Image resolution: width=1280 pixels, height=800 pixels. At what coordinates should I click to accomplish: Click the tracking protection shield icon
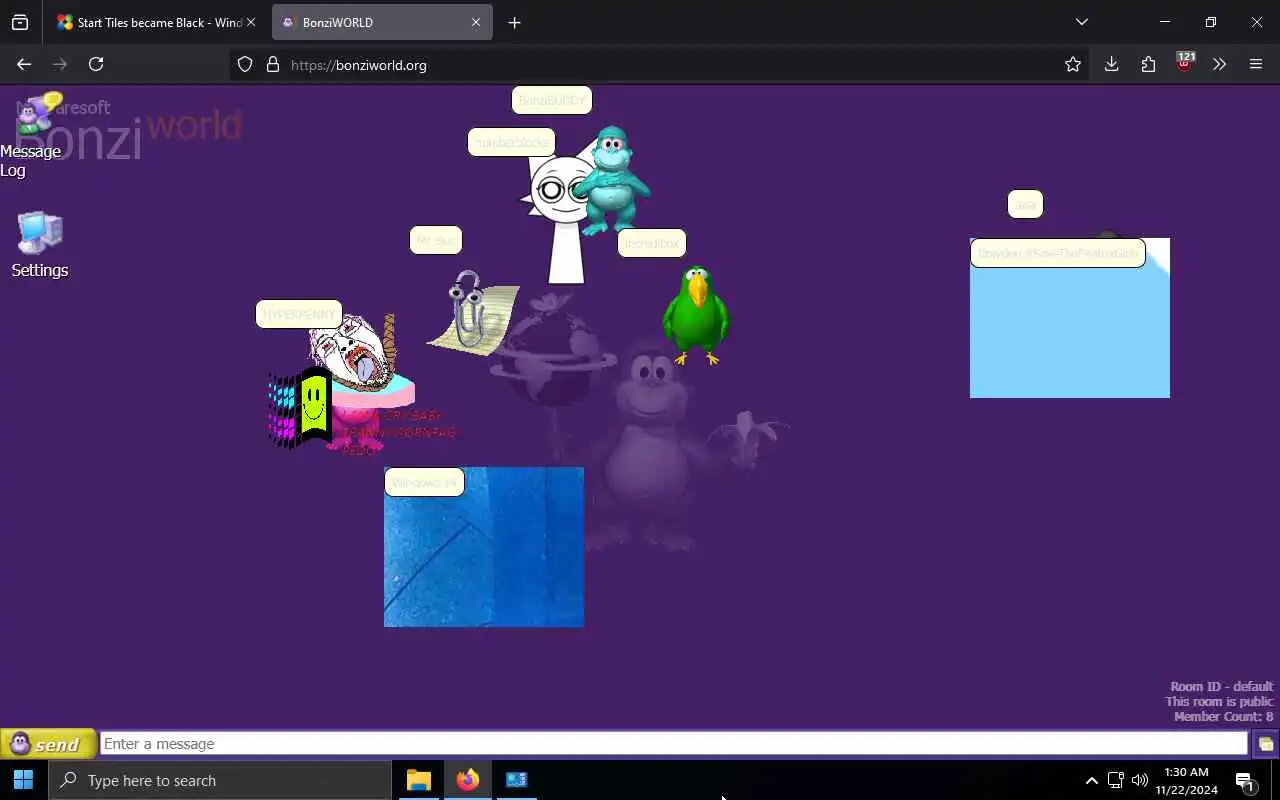245,65
